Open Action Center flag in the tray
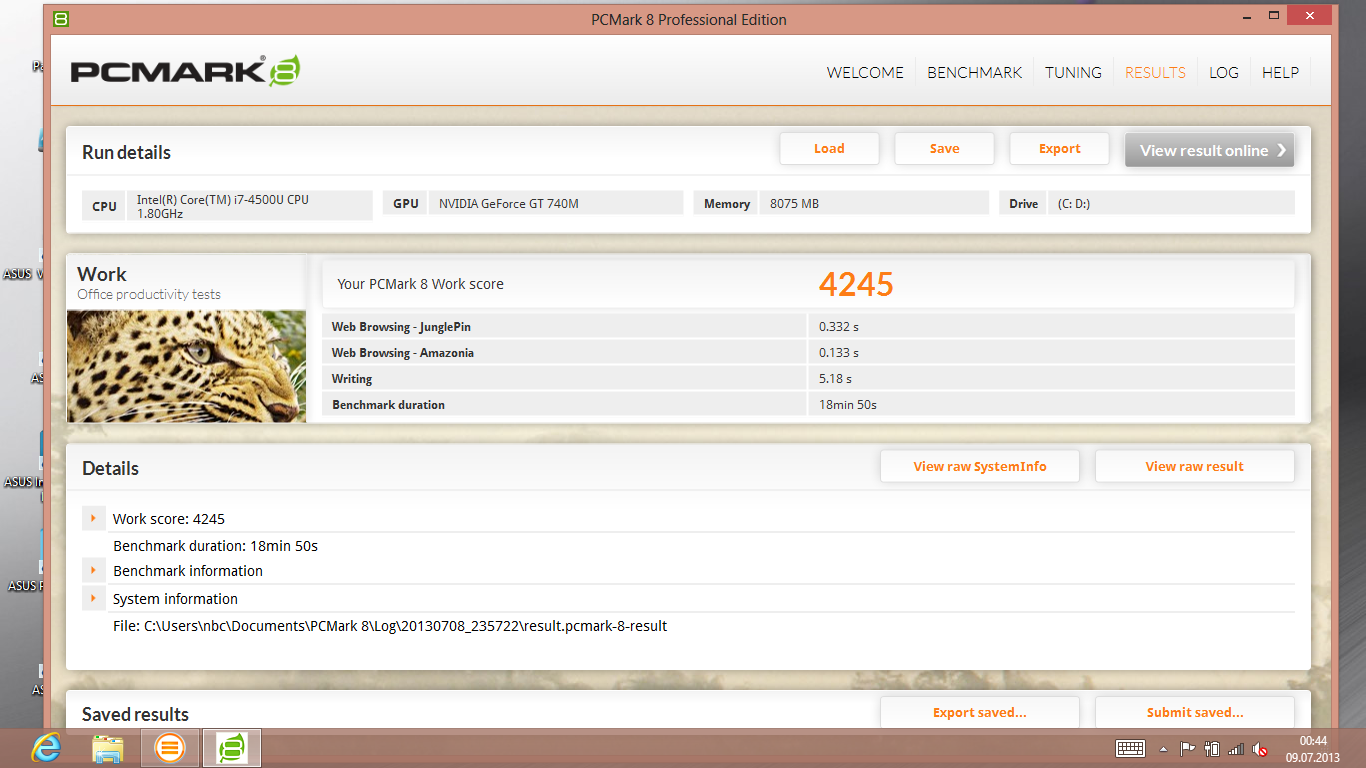1366x768 pixels. [1188, 748]
